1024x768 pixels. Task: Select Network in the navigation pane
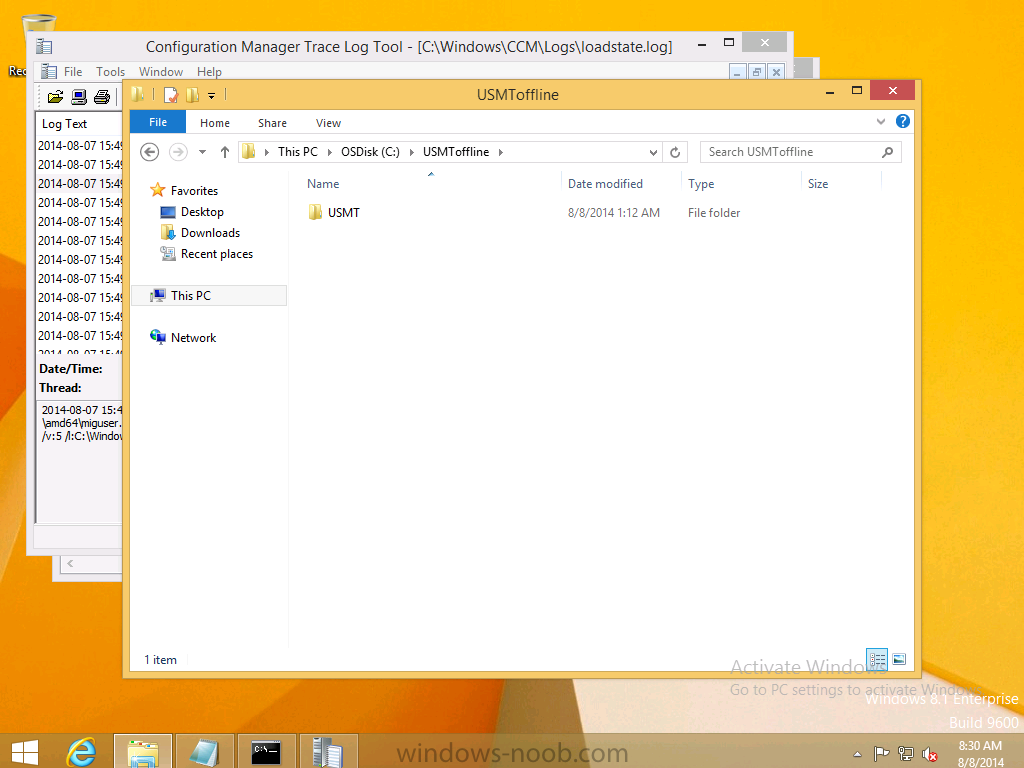[x=193, y=338]
